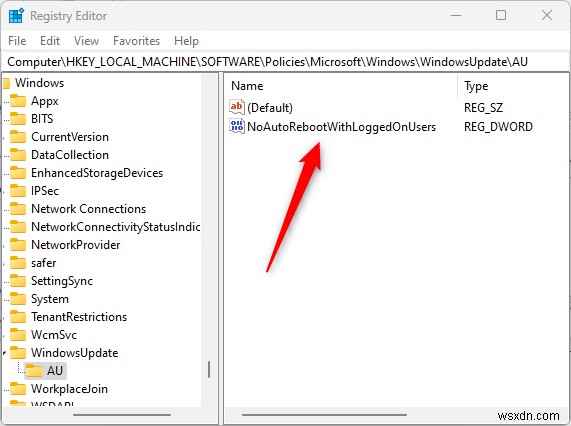Select the WorkplaceJoin folder icon
Viewport: 571px width, 426px height.
(18, 389)
